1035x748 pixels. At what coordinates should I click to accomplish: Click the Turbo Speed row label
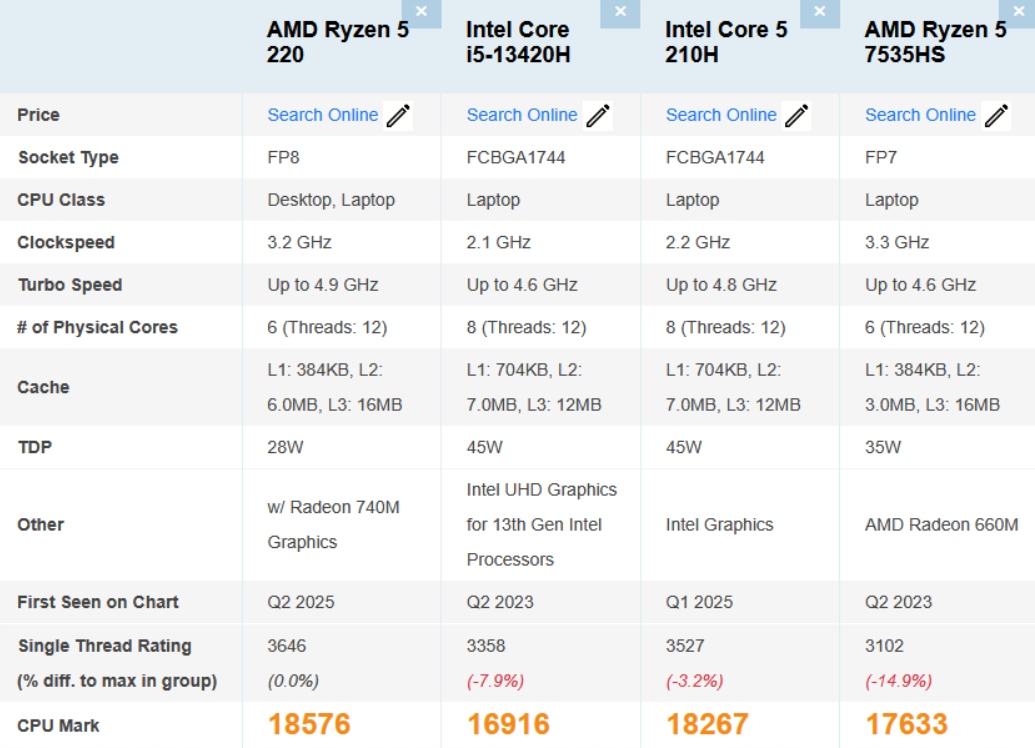point(70,285)
